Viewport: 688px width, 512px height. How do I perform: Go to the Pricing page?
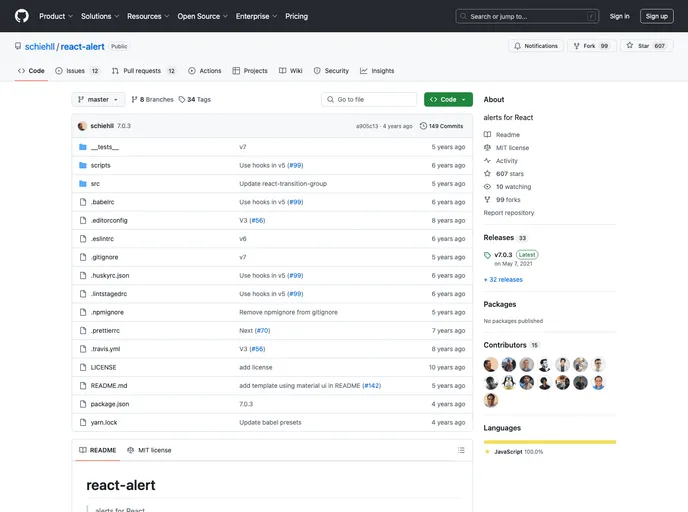click(x=297, y=16)
